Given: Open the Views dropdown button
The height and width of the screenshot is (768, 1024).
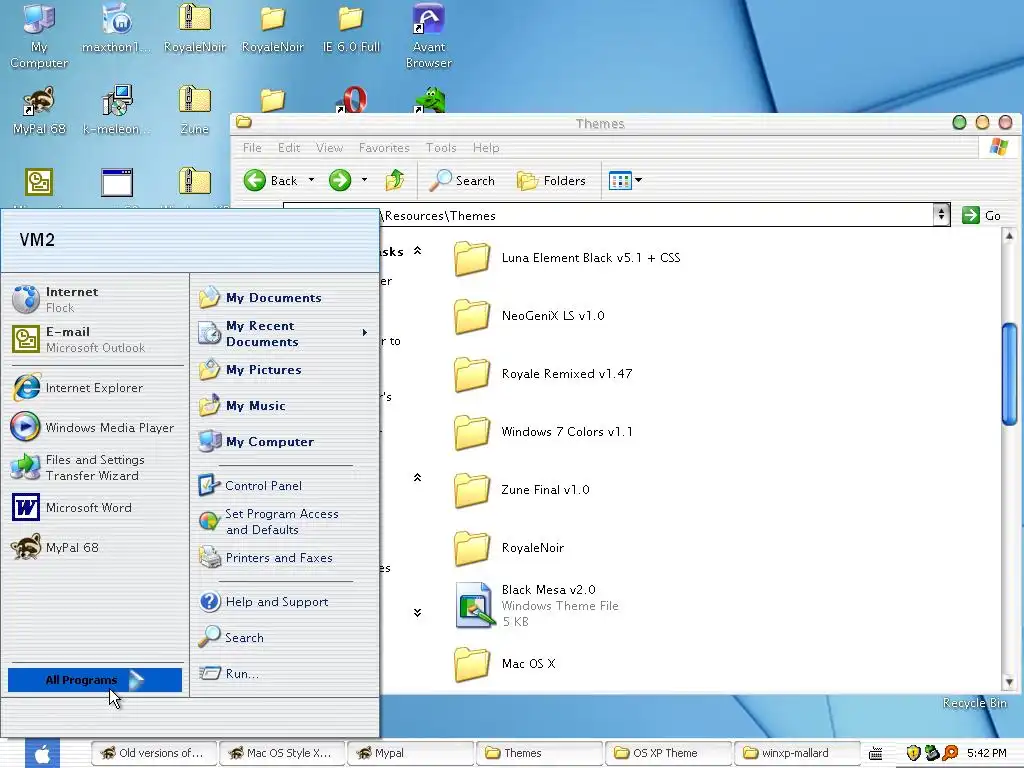Looking at the screenshot, I should (625, 180).
